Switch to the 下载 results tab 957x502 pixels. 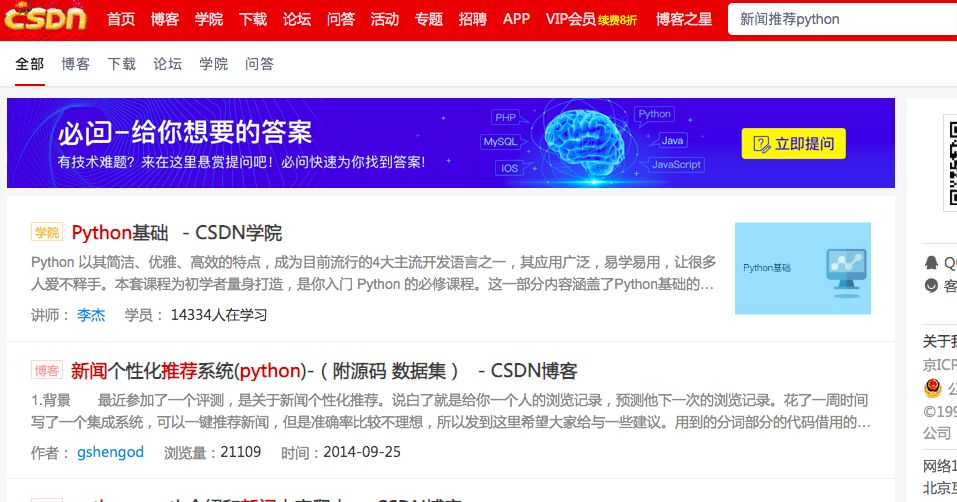coord(121,63)
